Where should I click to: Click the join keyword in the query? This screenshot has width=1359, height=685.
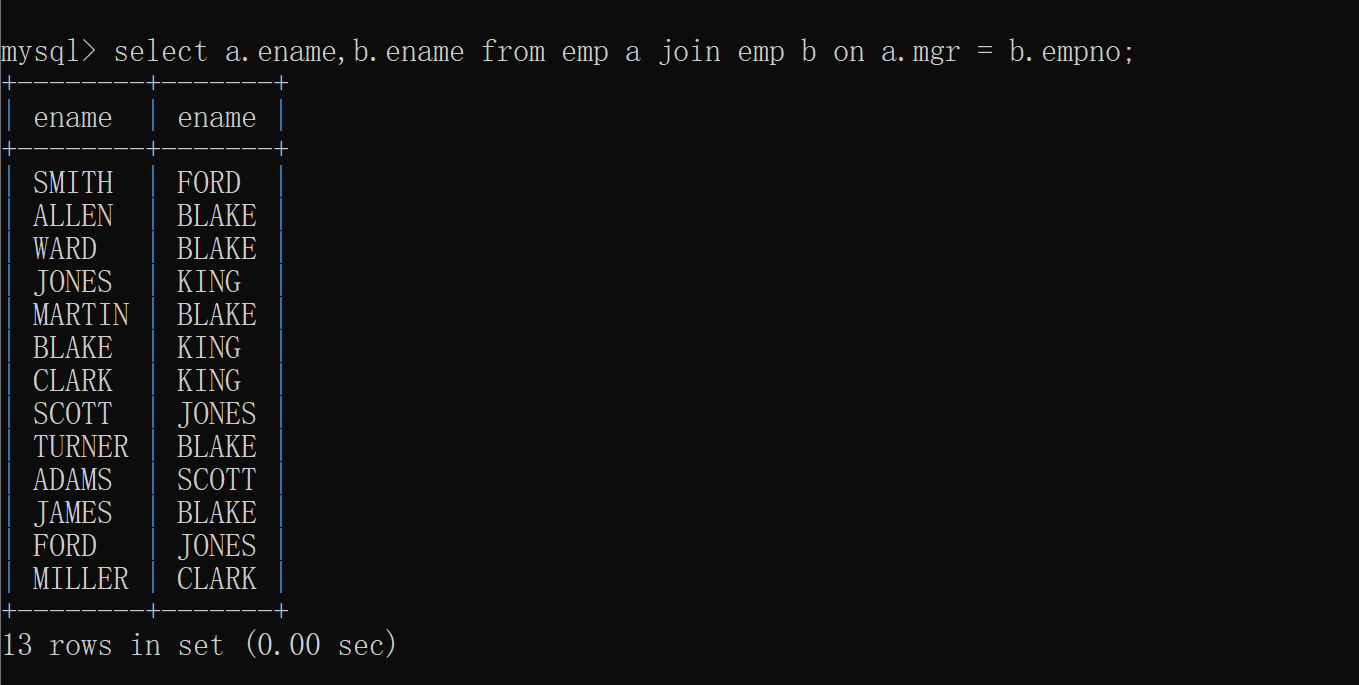689,52
